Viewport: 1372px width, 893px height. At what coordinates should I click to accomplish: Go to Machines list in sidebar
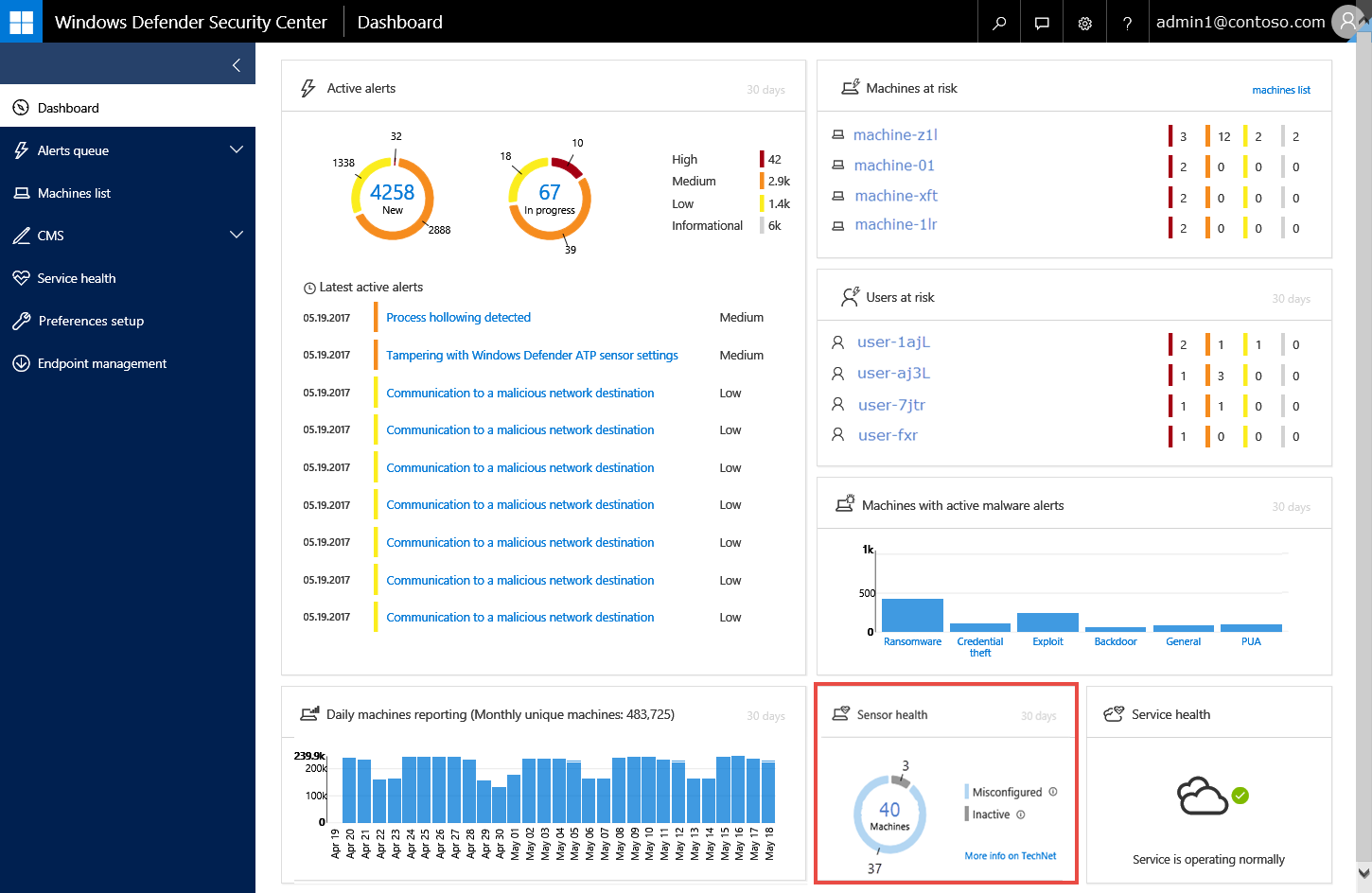pos(74,193)
